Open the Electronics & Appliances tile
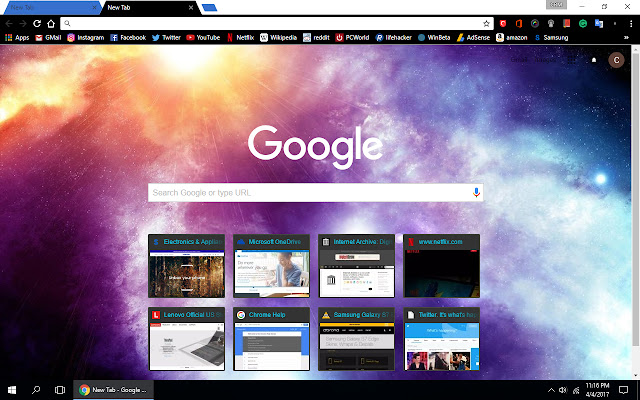 (x=187, y=266)
